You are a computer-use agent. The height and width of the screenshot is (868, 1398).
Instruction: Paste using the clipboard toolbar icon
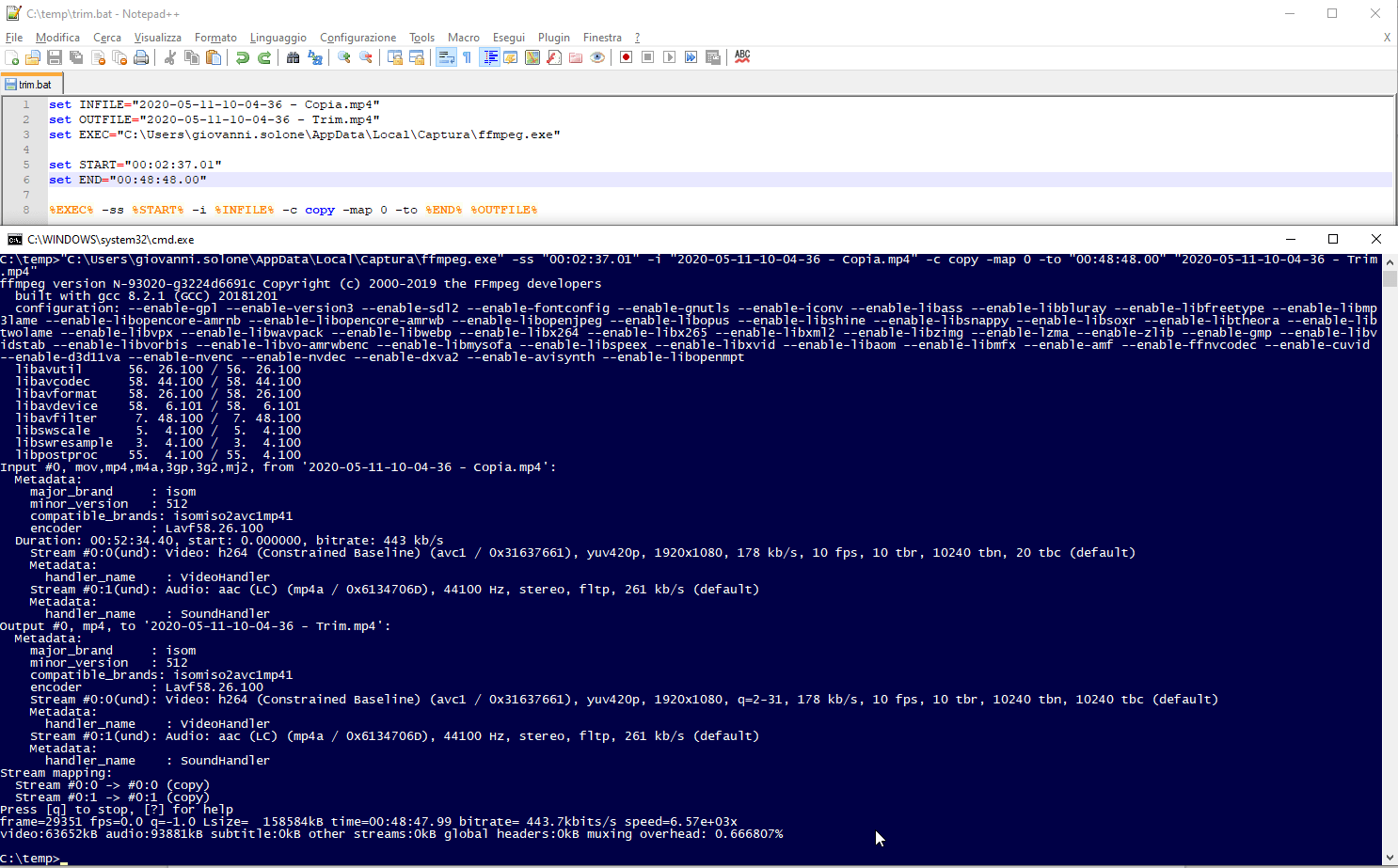[214, 57]
